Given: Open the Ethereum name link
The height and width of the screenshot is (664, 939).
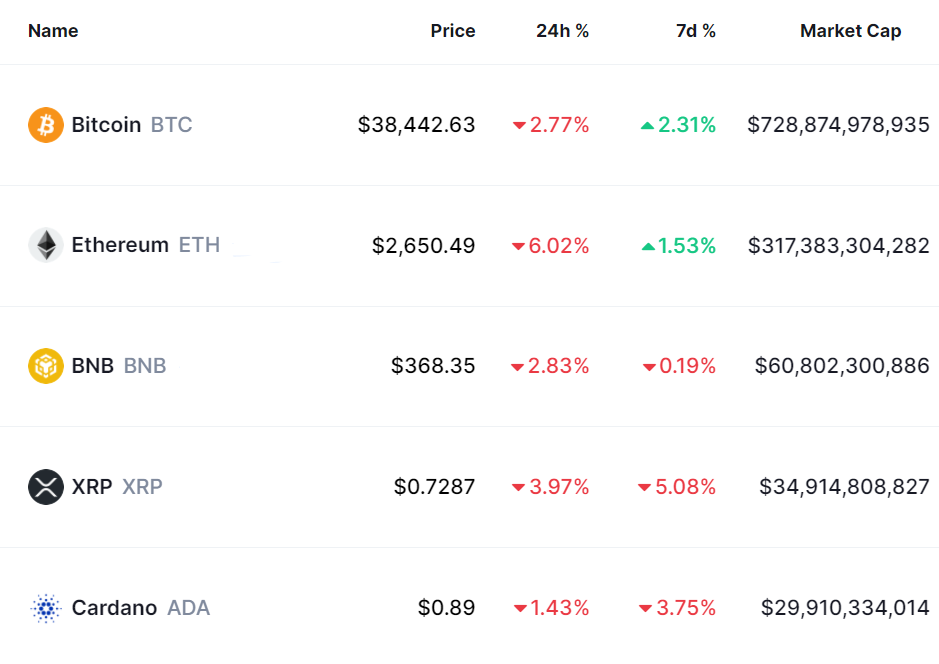Looking at the screenshot, I should [x=120, y=245].
